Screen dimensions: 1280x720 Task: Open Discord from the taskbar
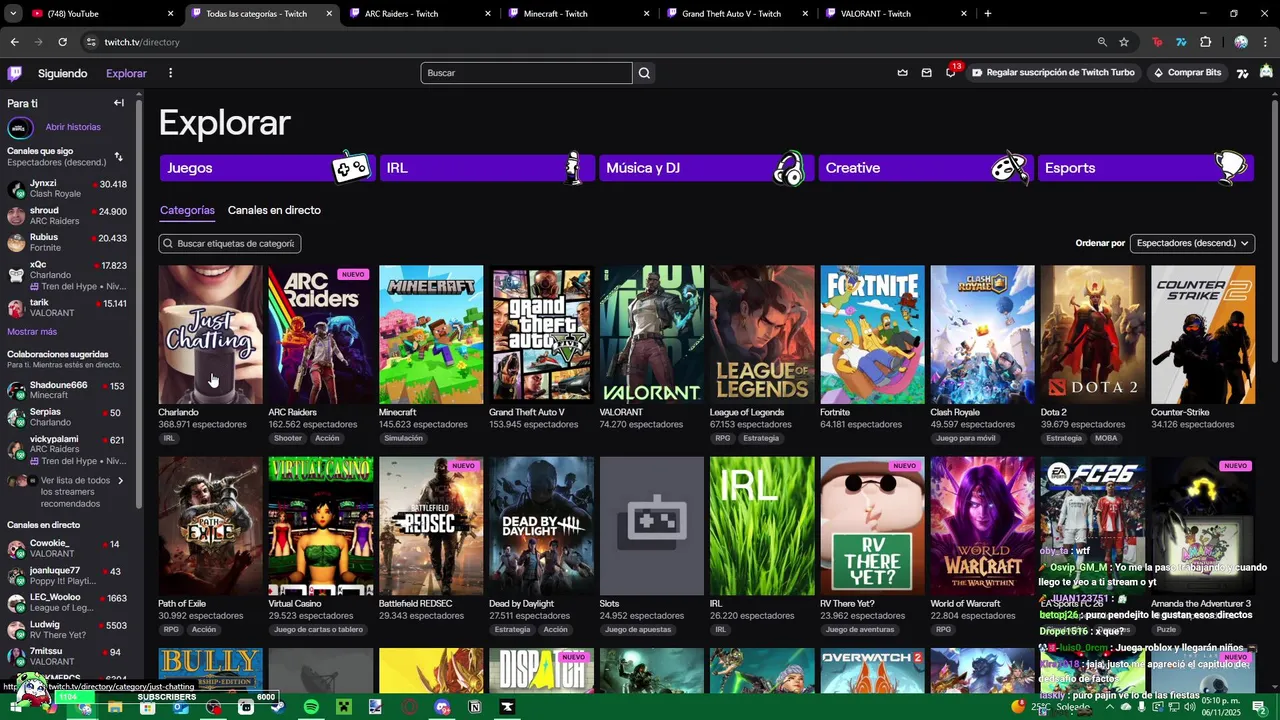tap(442, 707)
